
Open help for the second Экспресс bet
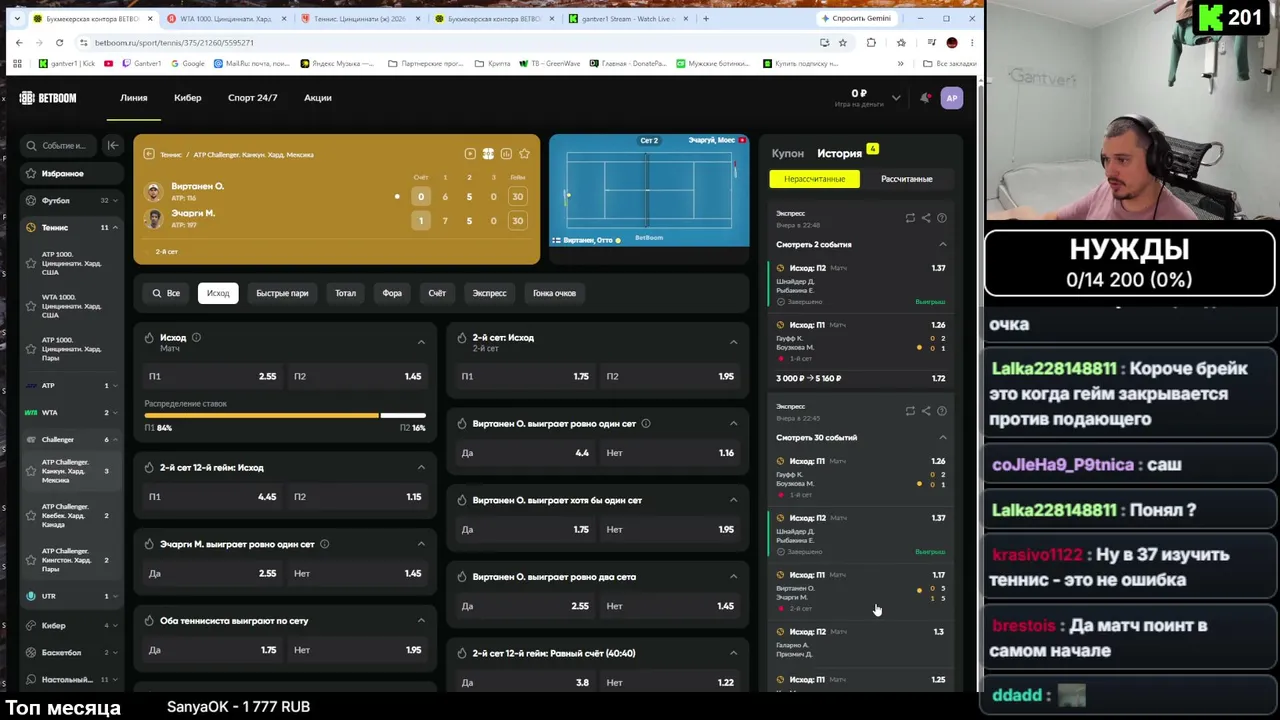point(942,411)
